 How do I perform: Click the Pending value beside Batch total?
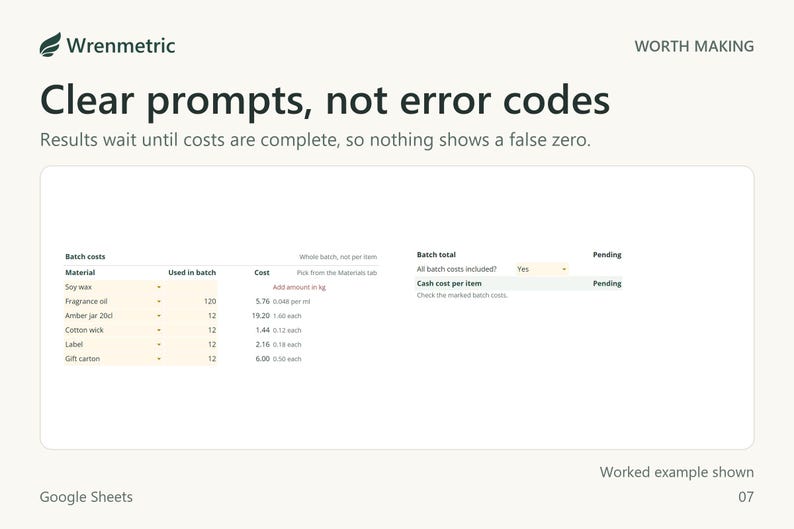point(607,255)
